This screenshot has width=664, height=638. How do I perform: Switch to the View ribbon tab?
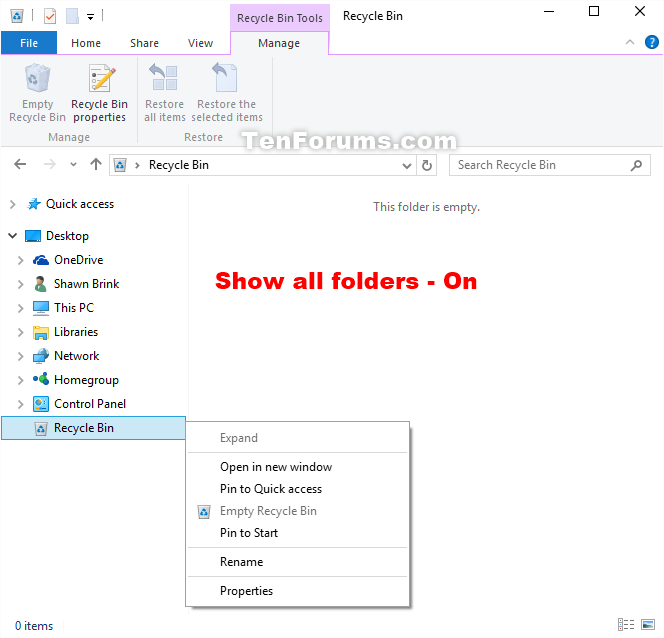[200, 43]
